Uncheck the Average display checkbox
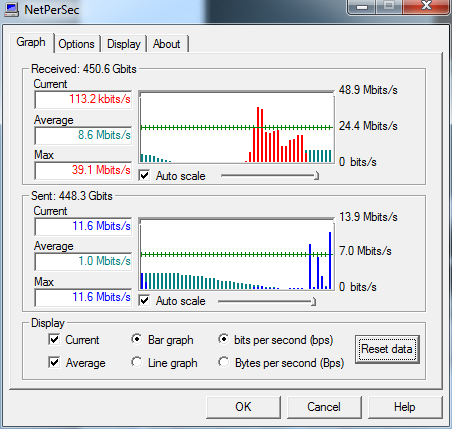This screenshot has height=429, width=452. [x=54, y=362]
